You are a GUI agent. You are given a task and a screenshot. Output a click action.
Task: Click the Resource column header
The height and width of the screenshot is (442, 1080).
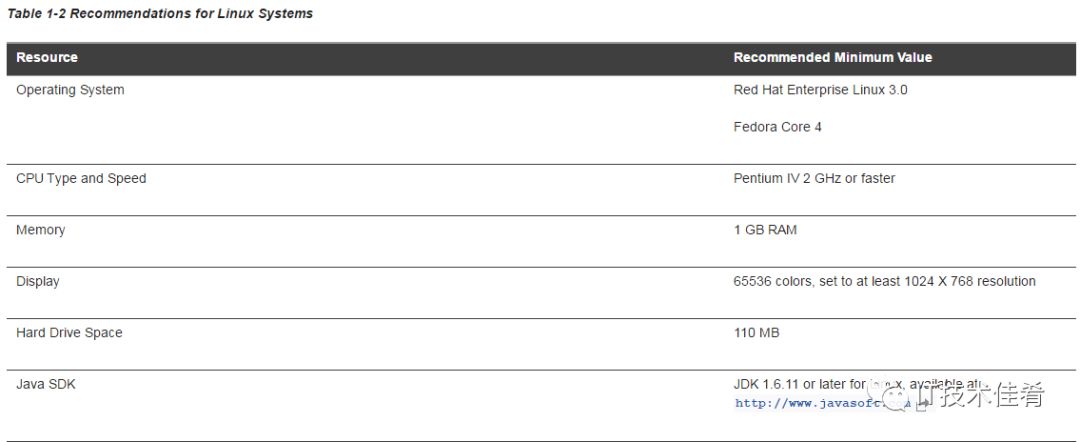[x=47, y=58]
